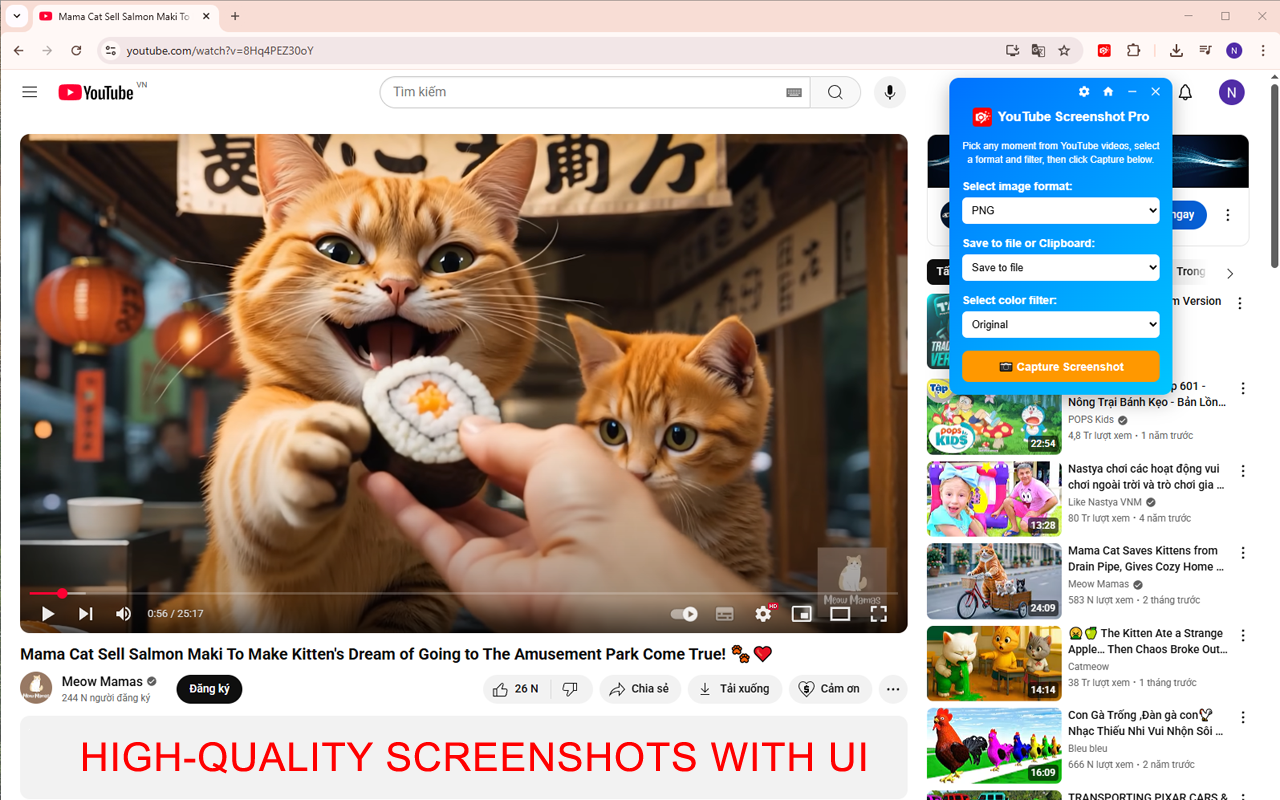Screen dimensions: 1280x800
Task: Open options for Con Gà Trống video
Action: [x=1243, y=717]
